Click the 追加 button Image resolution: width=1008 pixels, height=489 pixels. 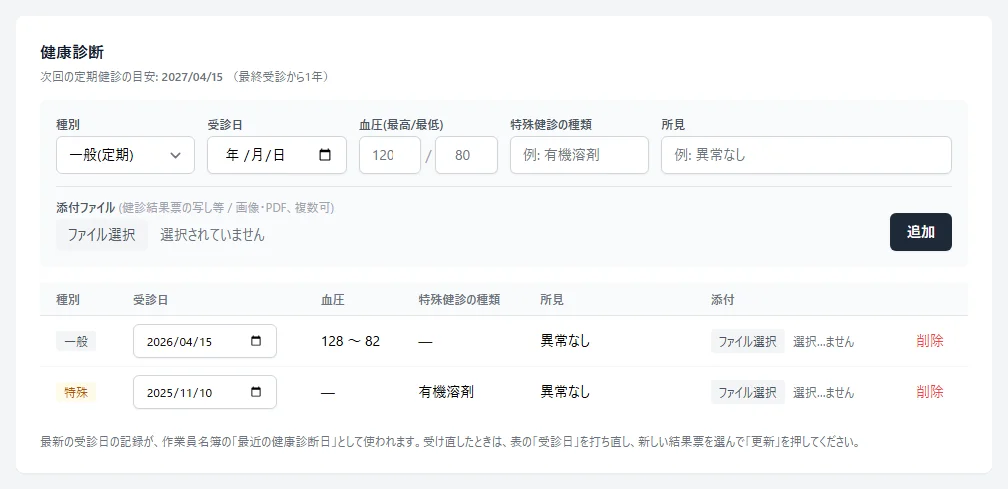coord(921,232)
